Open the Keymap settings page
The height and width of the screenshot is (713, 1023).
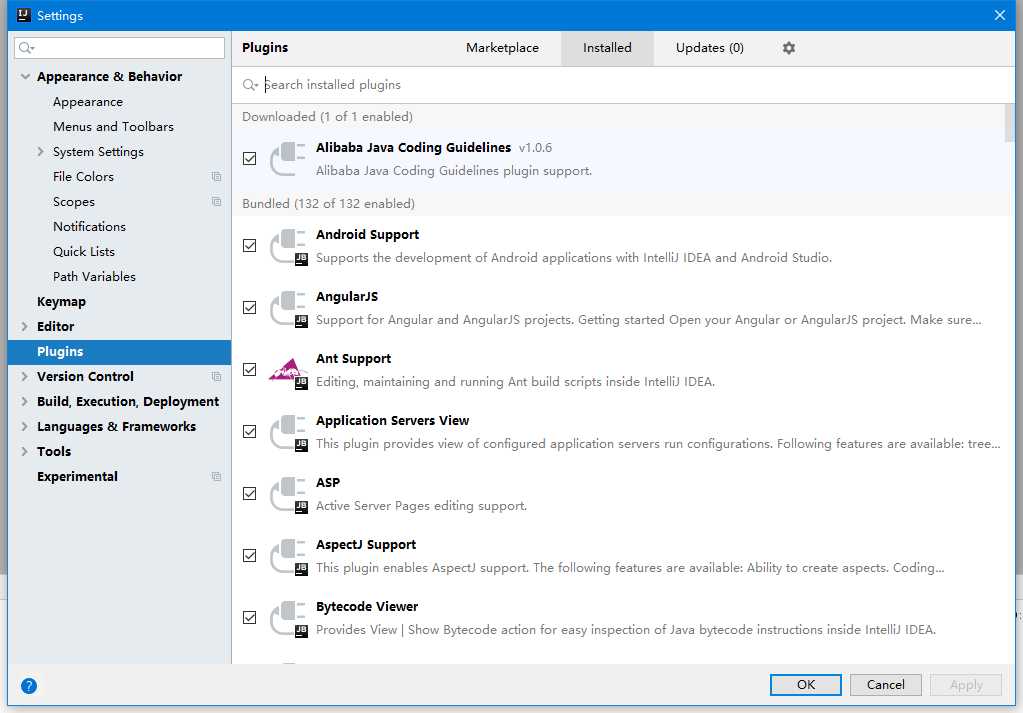[61, 302]
